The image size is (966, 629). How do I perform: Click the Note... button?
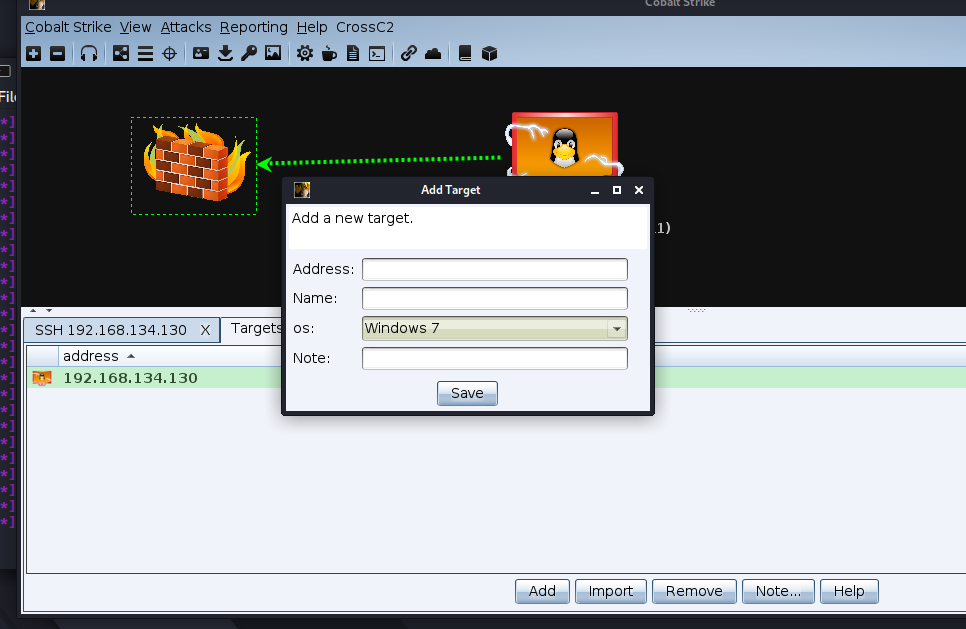[x=778, y=591]
